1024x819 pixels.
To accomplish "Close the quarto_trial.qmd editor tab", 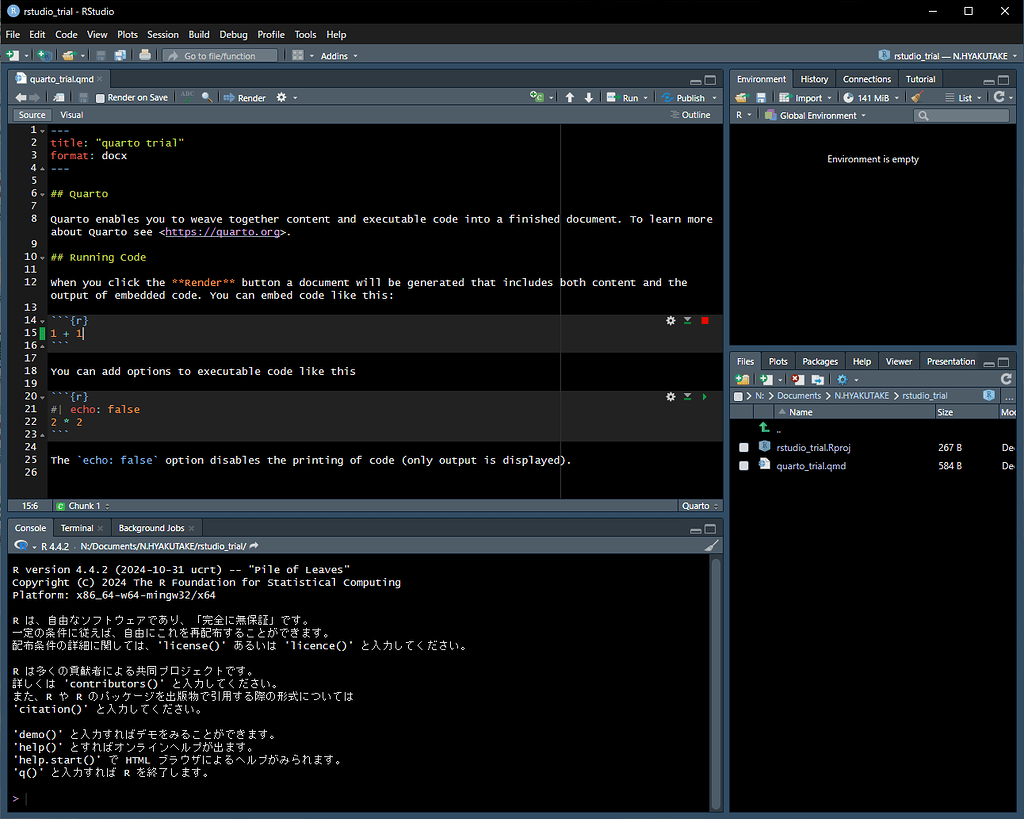I will [x=99, y=79].
